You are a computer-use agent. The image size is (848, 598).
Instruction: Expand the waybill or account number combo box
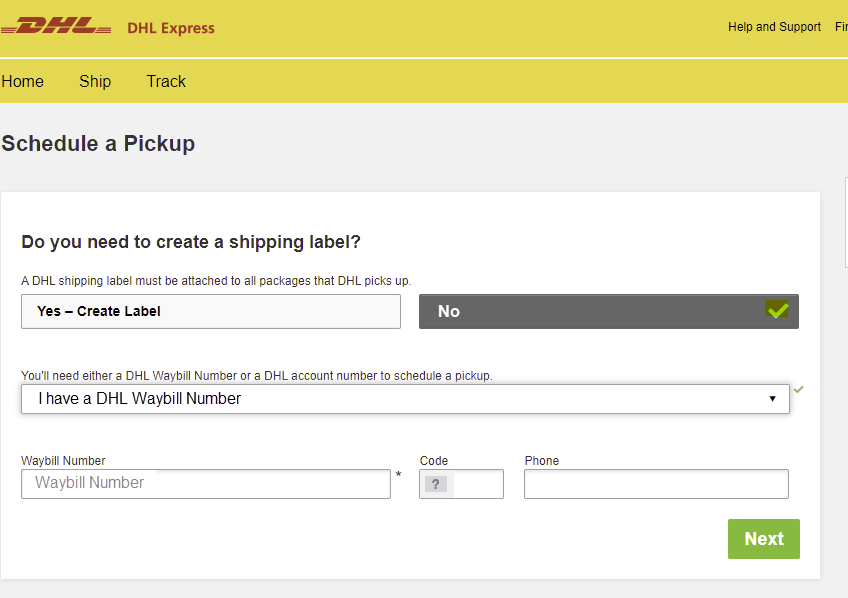(405, 398)
